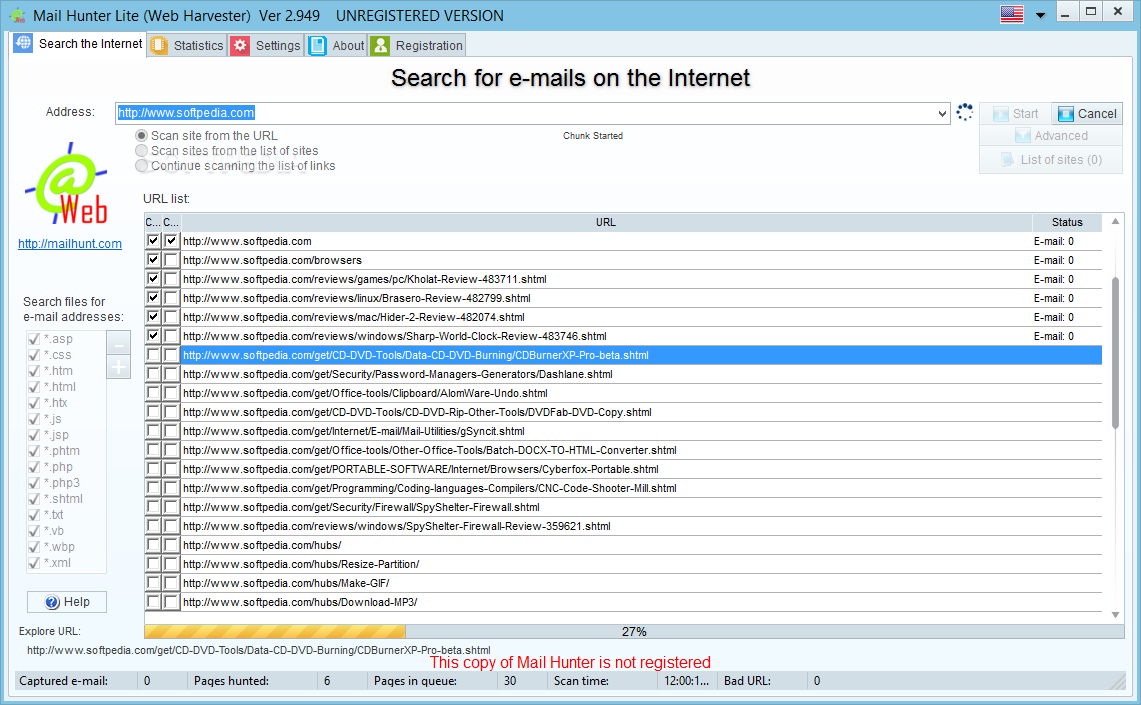Toggle first checkbox of Brasero-Review row

click(x=153, y=298)
